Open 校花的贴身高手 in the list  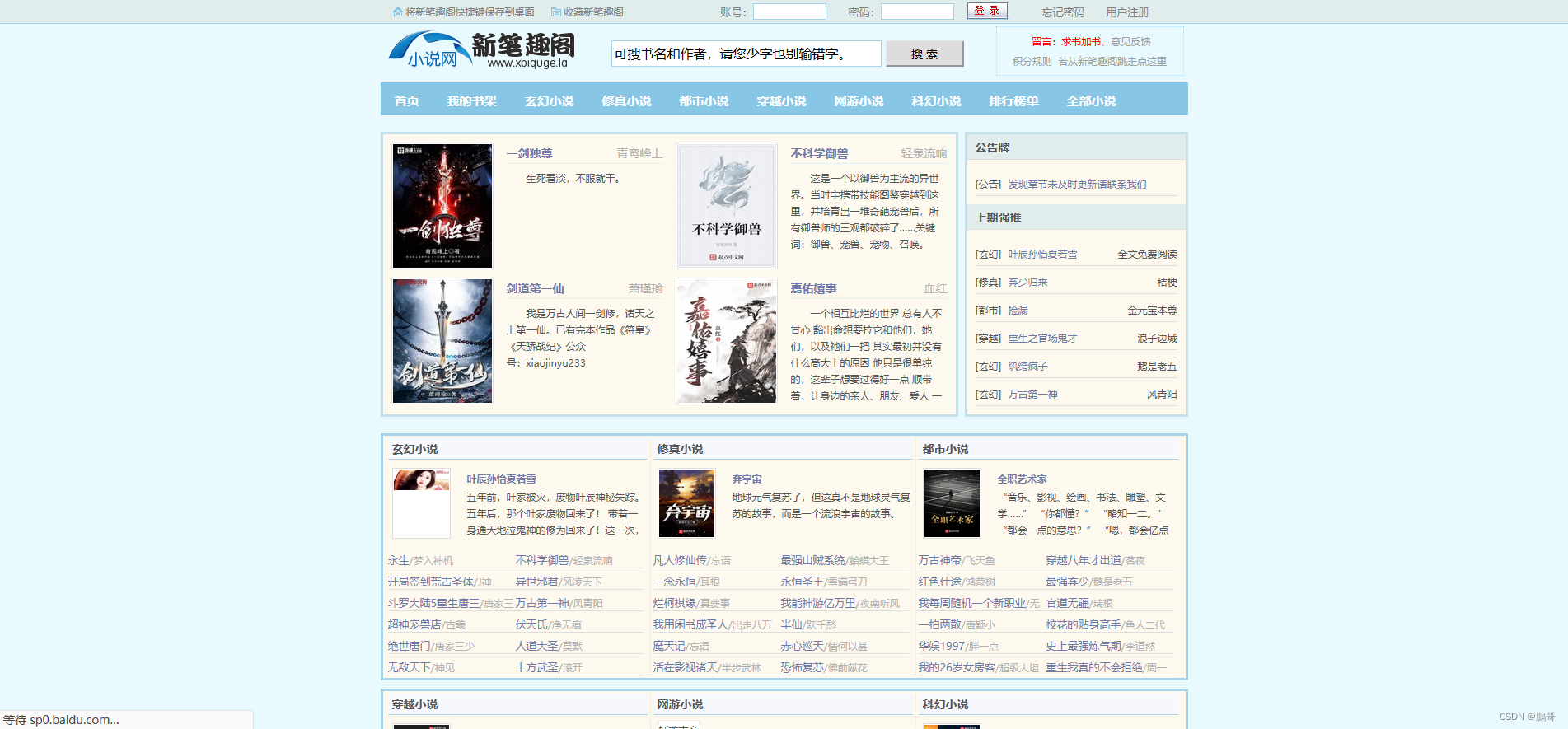click(x=1084, y=625)
